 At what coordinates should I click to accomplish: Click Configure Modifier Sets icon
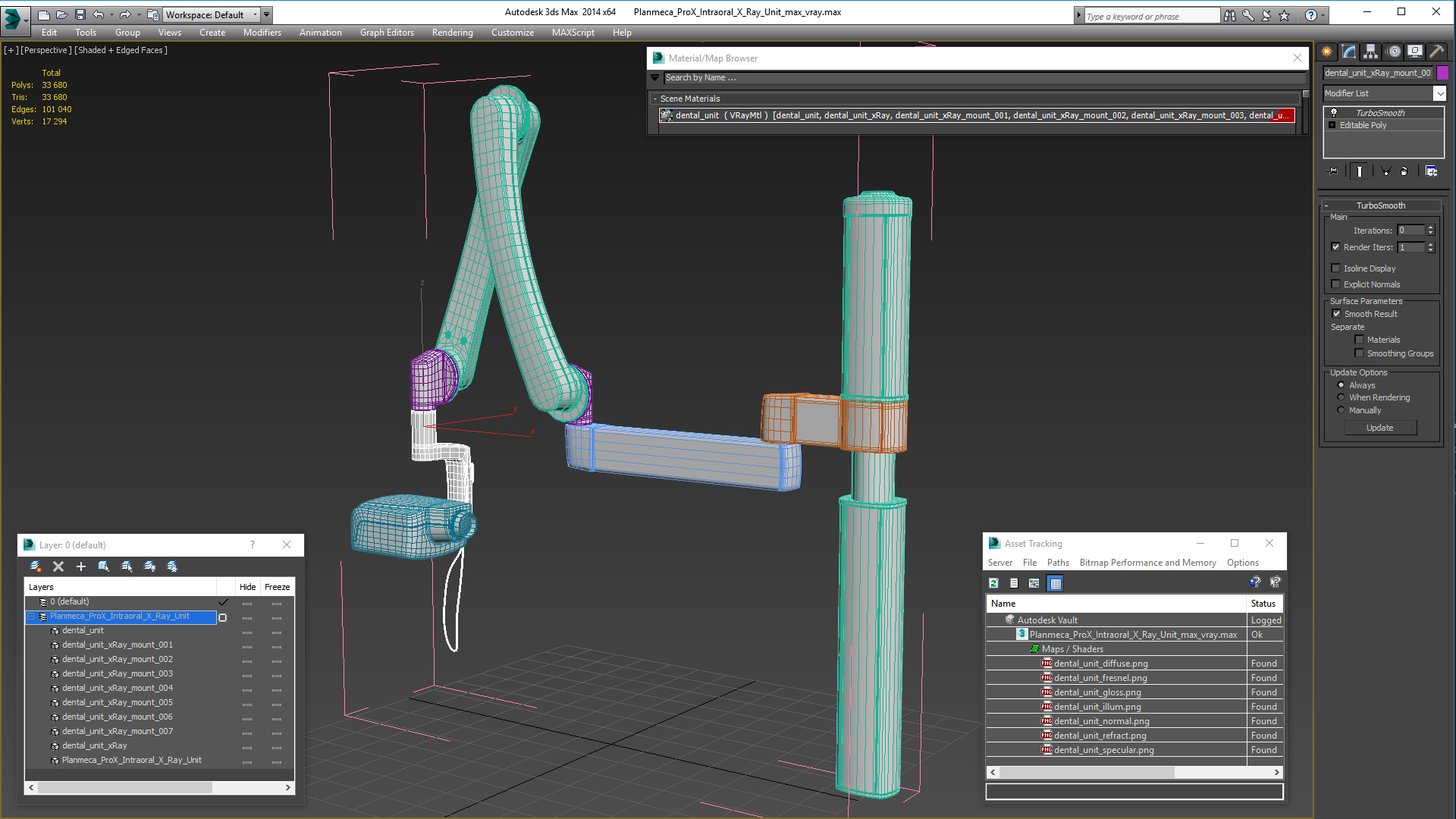1431,171
